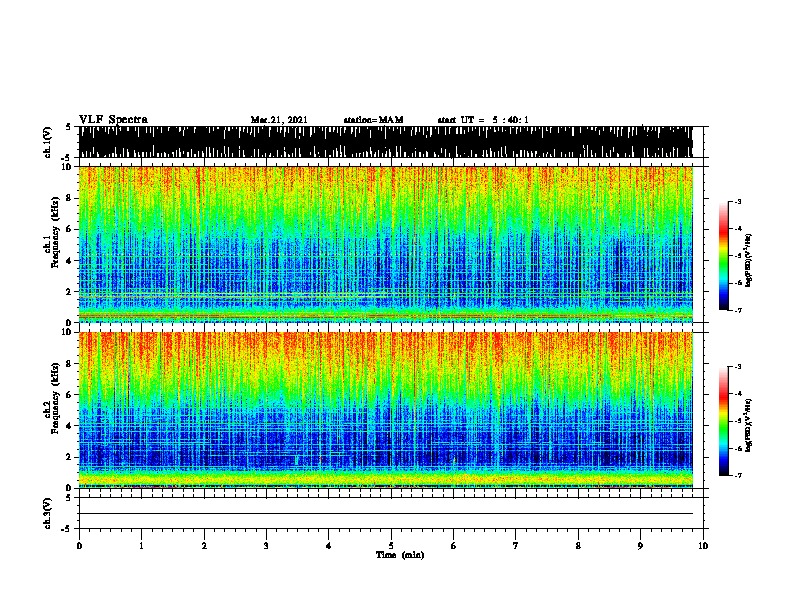The image size is (792, 612).
Task: Select the "start UT = 5 : 40: 1" text
Action: 483,120
